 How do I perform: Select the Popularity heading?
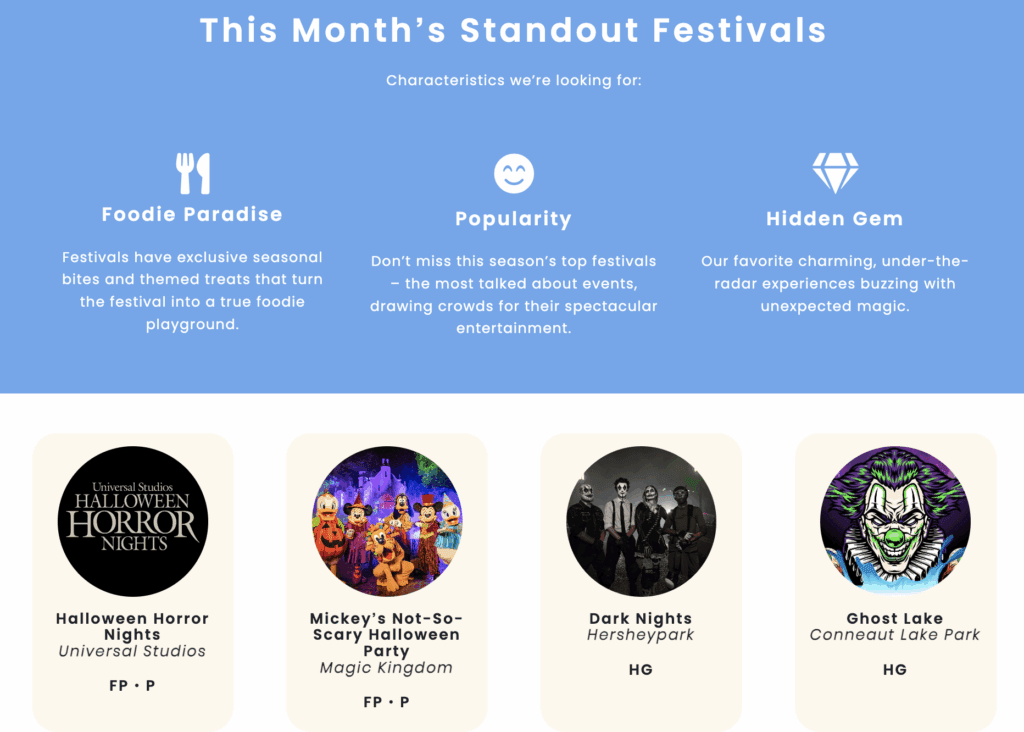point(513,219)
